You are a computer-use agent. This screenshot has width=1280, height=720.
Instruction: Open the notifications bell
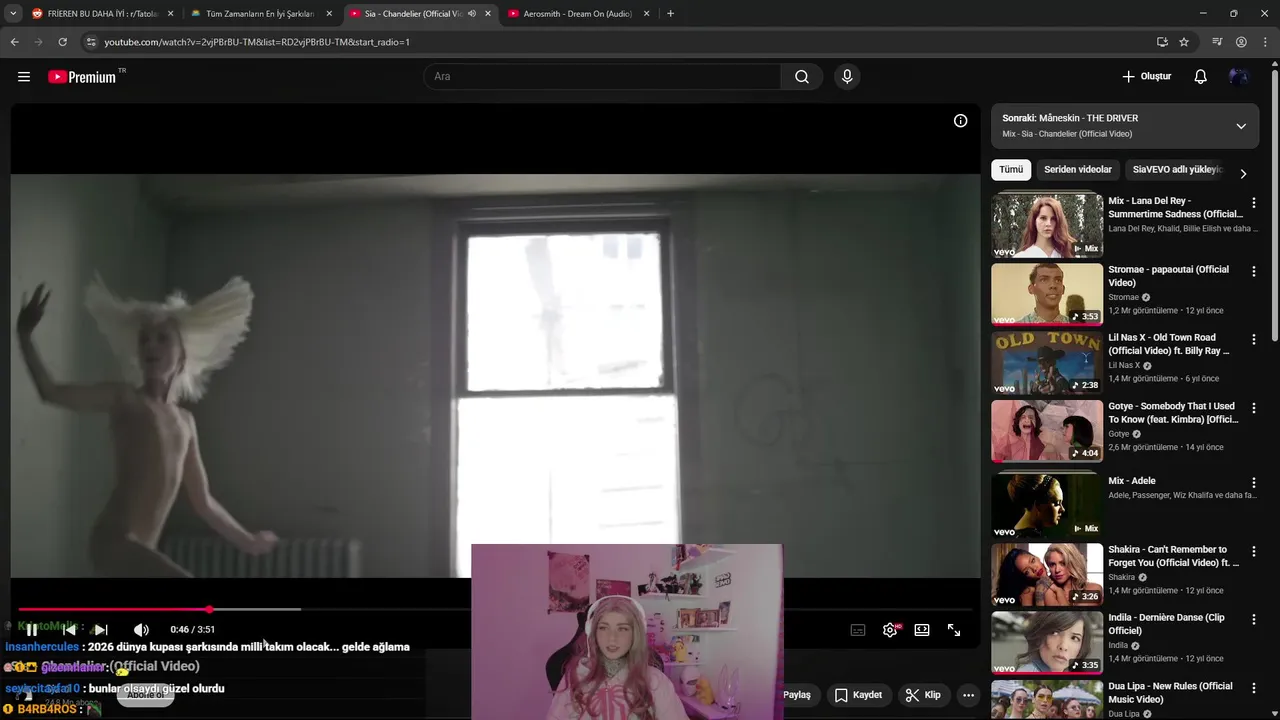coord(1201,77)
